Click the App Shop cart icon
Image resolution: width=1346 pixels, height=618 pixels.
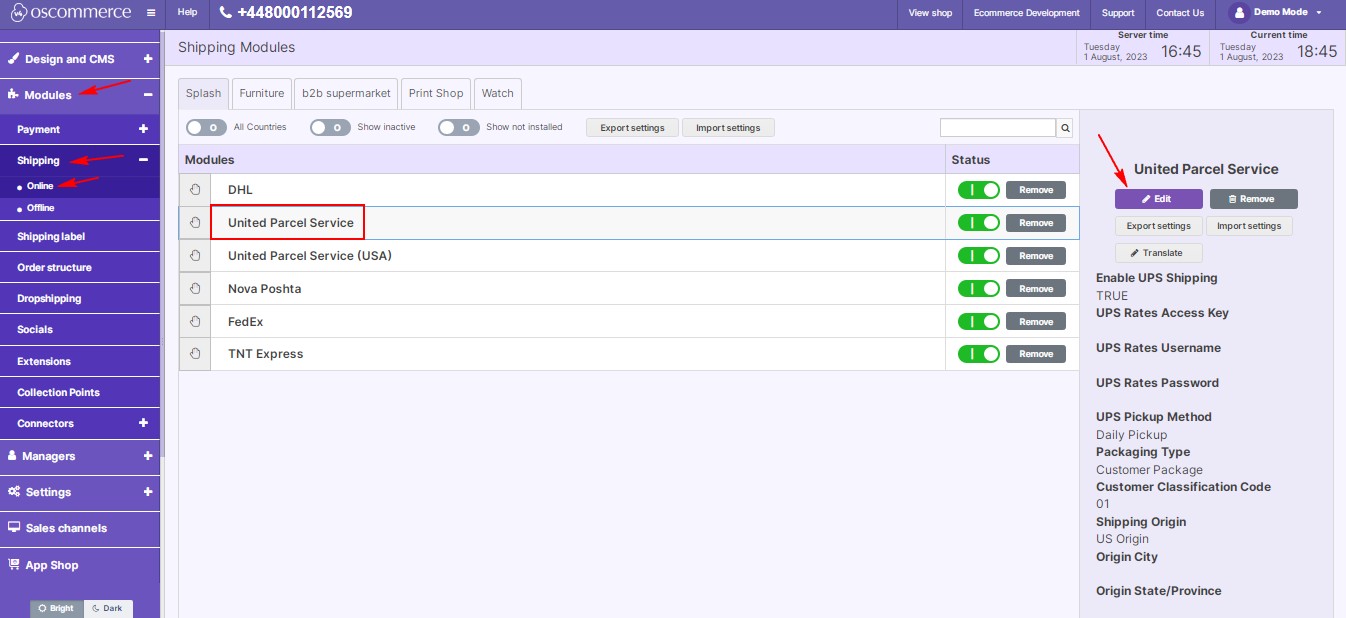[x=14, y=564]
